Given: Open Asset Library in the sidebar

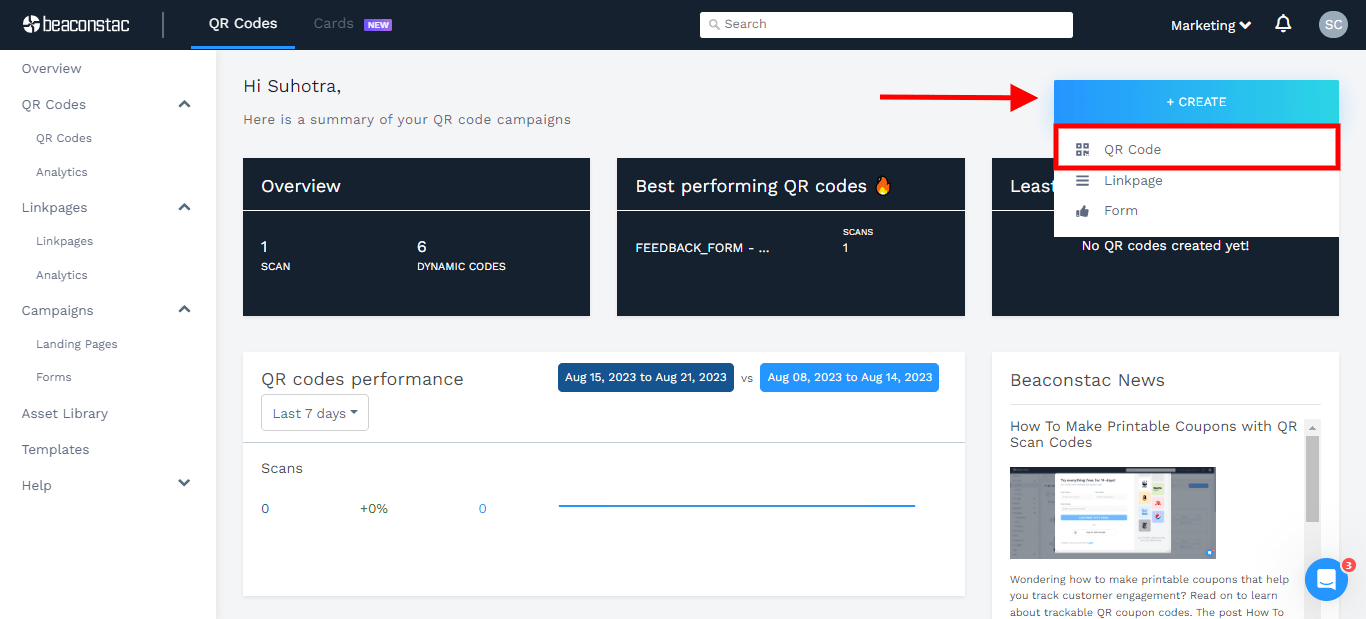Looking at the screenshot, I should pos(65,413).
